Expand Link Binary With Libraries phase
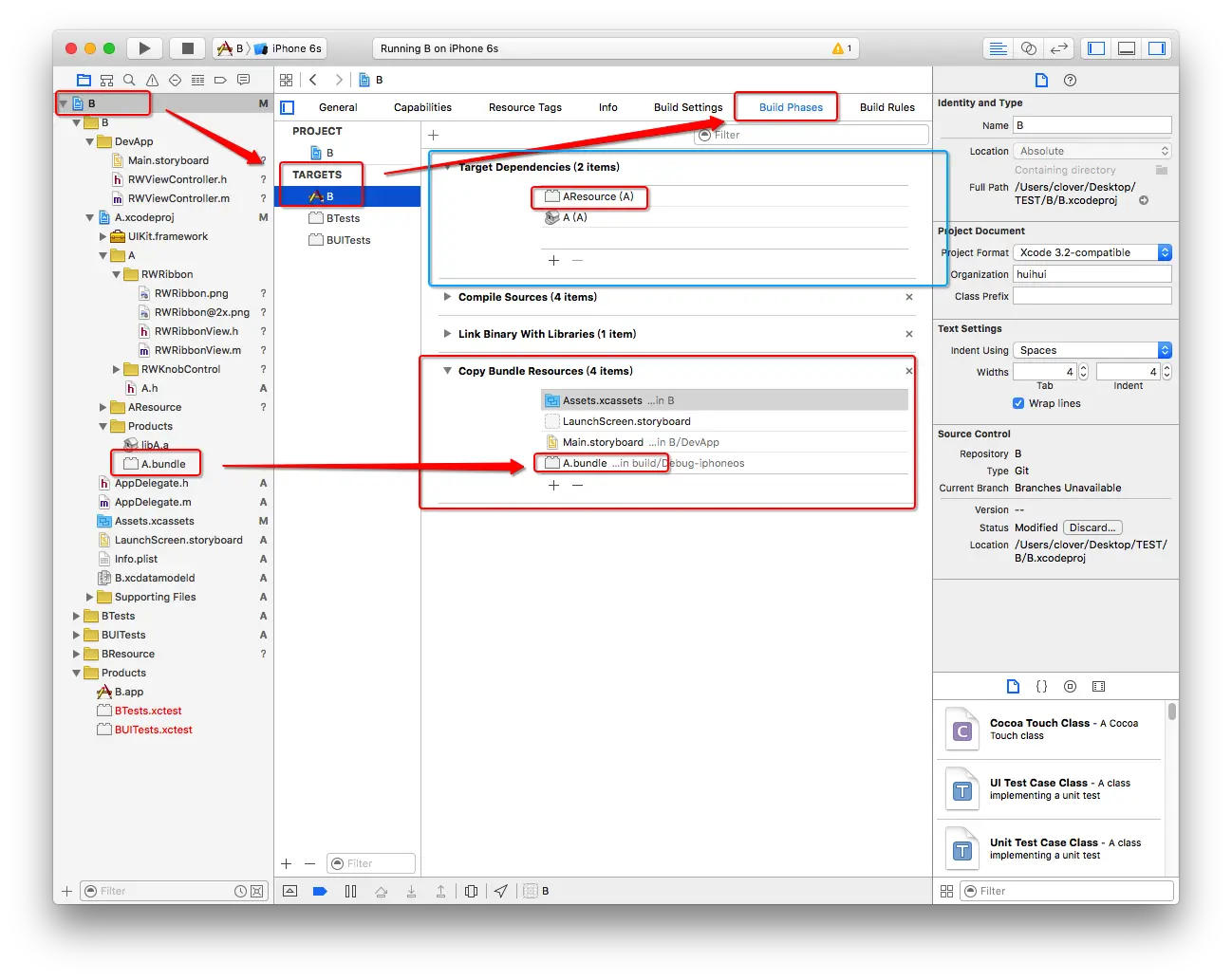This screenshot has width=1232, height=980. [x=447, y=334]
